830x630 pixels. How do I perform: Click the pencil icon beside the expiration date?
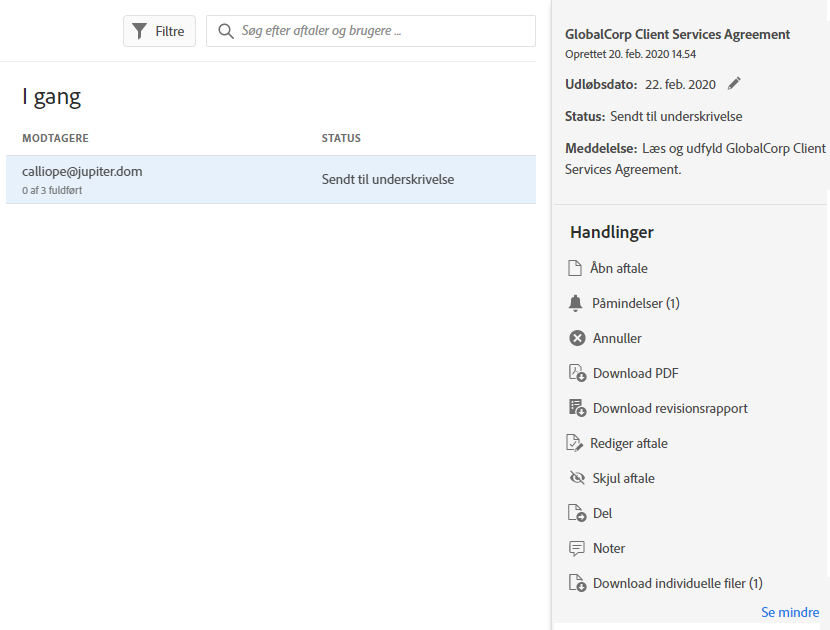734,84
